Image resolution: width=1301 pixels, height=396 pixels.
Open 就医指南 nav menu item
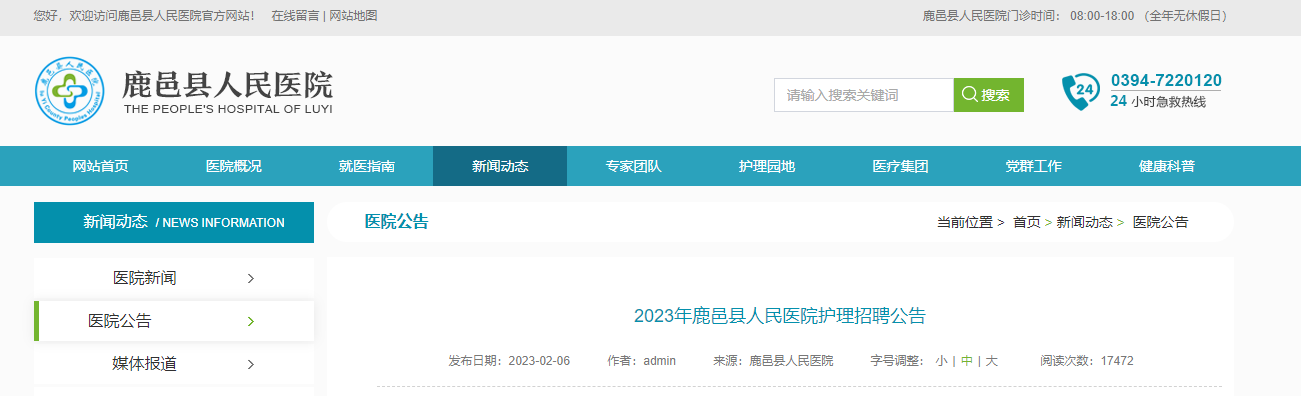[x=367, y=166]
